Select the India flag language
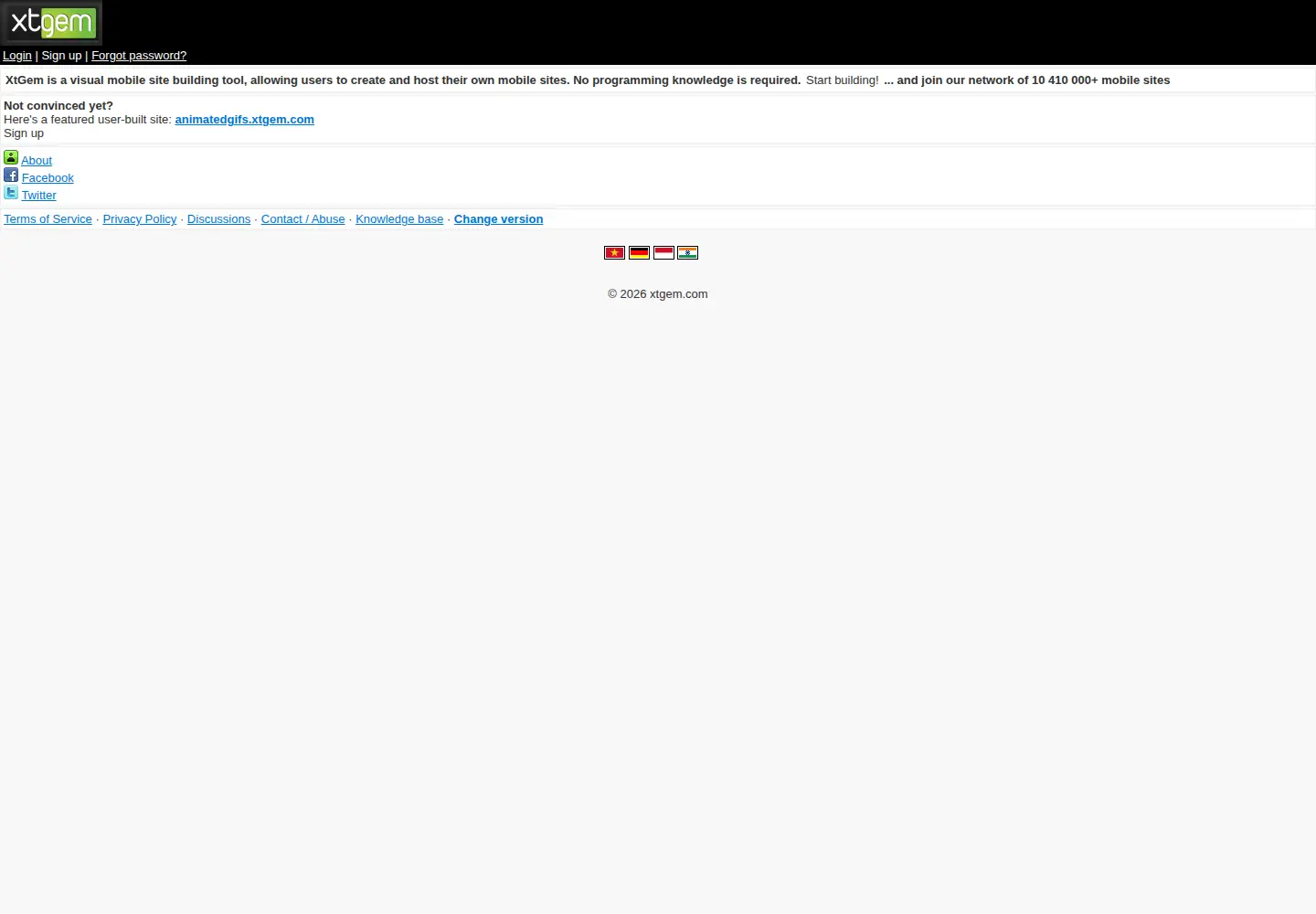This screenshot has width=1316, height=914. pyautogui.click(x=687, y=252)
